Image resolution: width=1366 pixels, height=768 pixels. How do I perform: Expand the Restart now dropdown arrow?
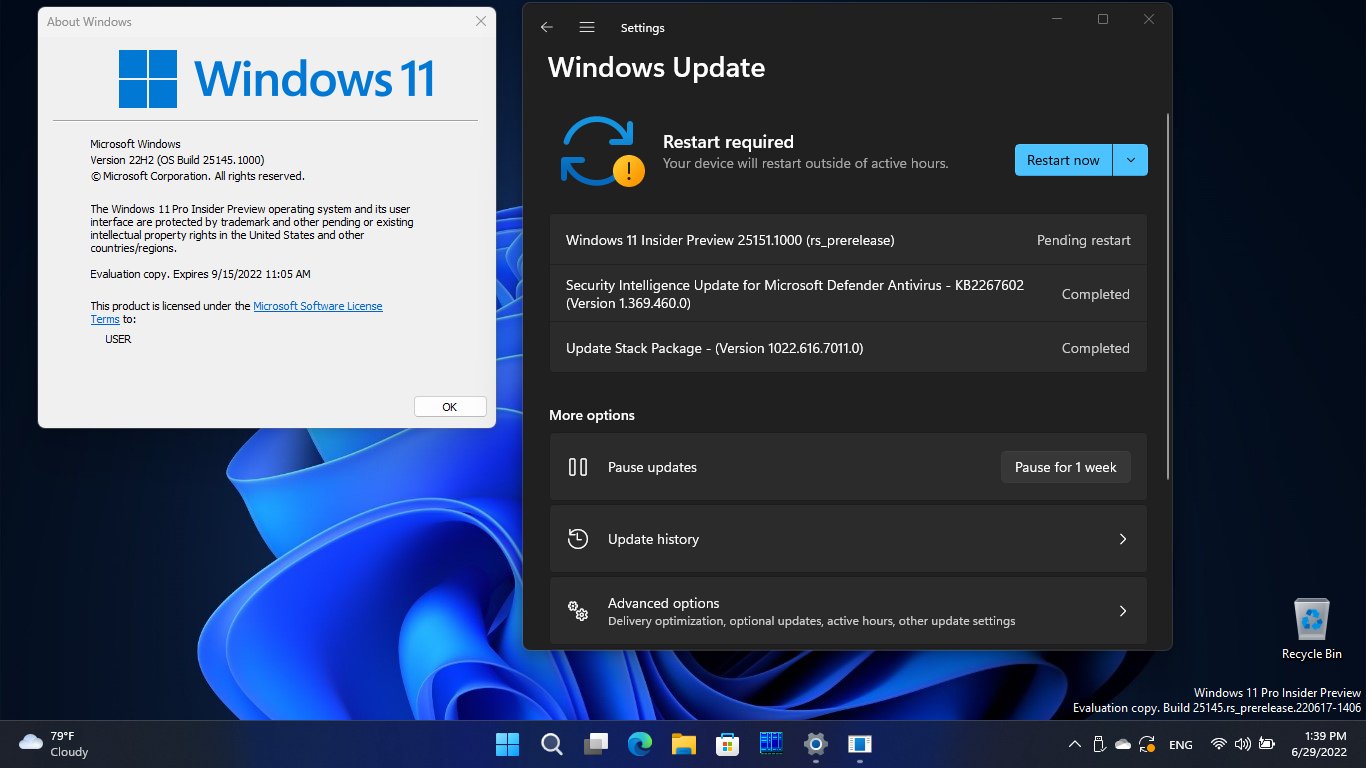[1130, 160]
